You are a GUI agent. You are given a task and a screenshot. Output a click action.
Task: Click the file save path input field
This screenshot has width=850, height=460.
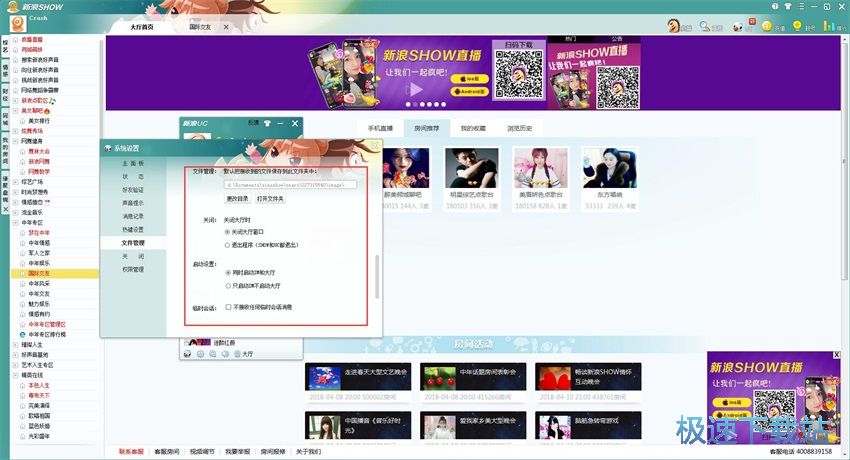coord(290,185)
